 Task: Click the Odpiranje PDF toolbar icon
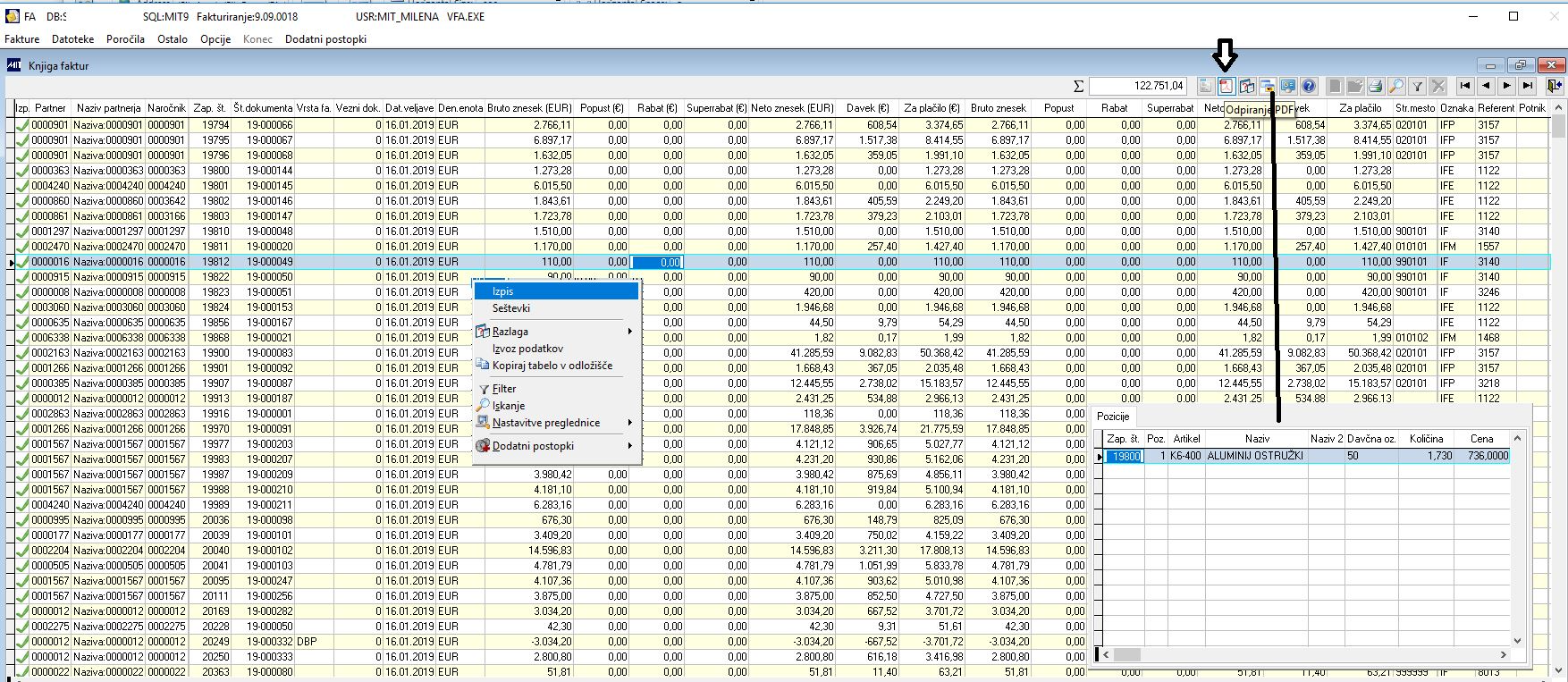[1227, 86]
